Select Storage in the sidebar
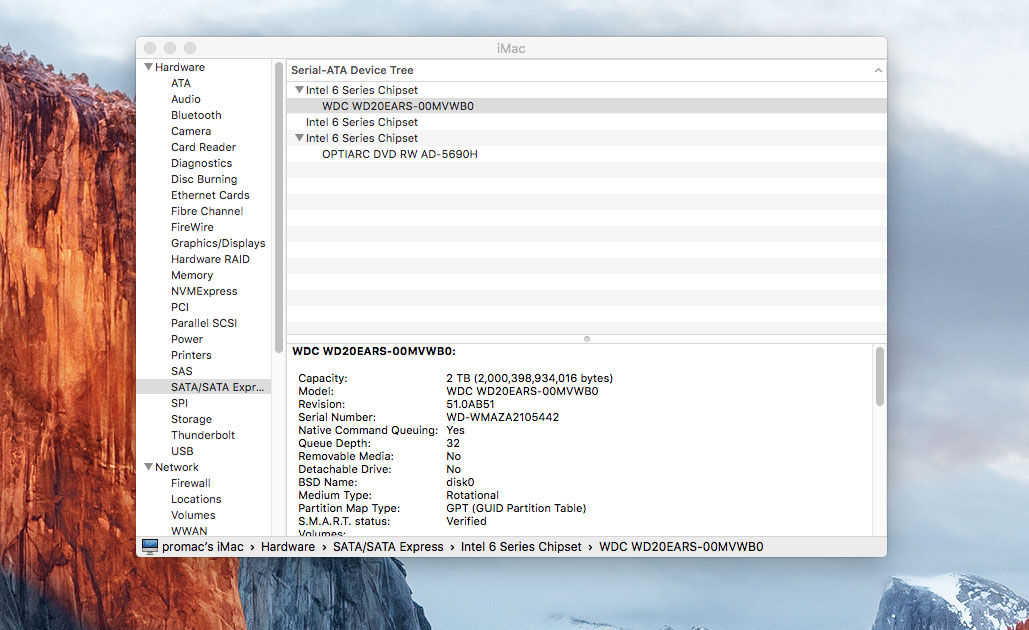Viewport: 1029px width, 630px height. (191, 419)
